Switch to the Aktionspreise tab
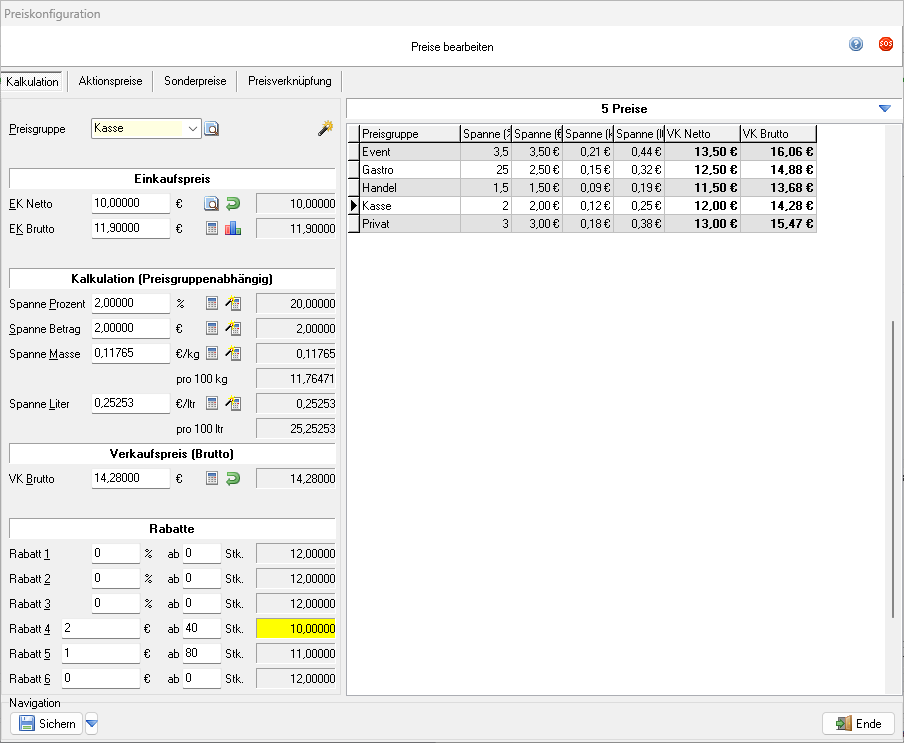Screen dimensions: 904x743 (110, 81)
